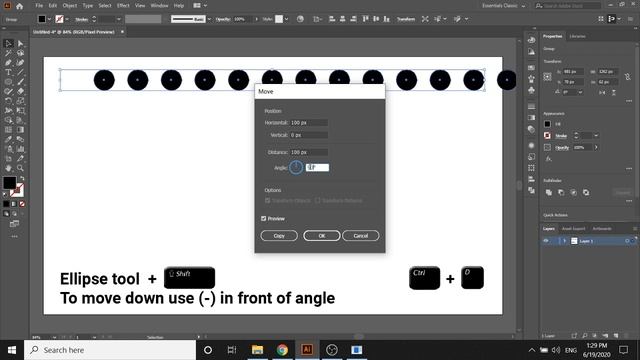The width and height of the screenshot is (640, 360).
Task: Click the angle dial in Move dialog
Action: coord(296,167)
